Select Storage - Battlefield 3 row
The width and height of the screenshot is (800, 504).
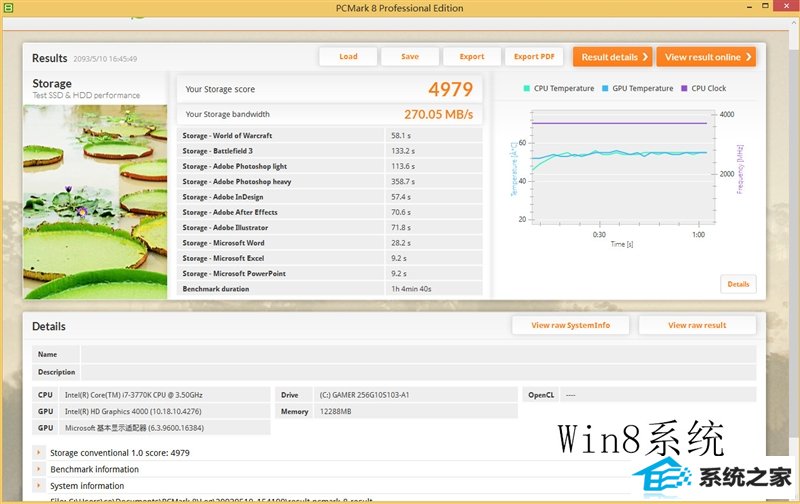click(x=330, y=151)
